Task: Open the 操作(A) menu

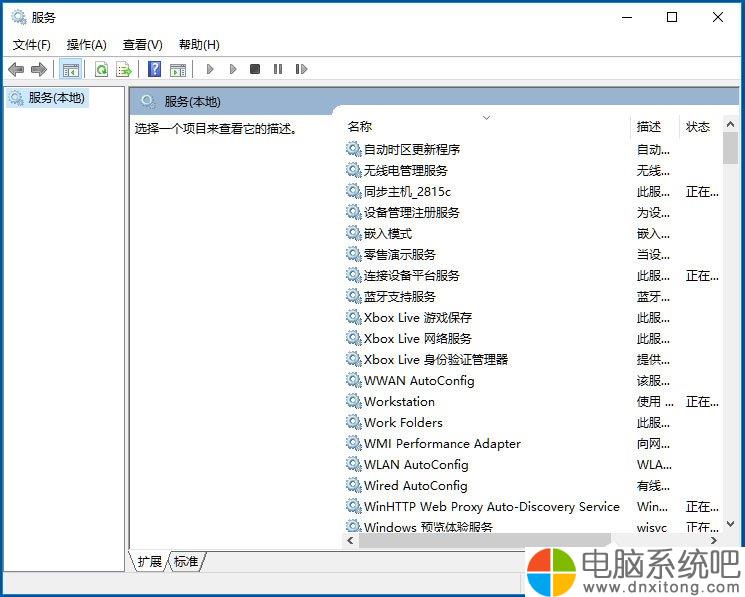Action: pos(86,45)
